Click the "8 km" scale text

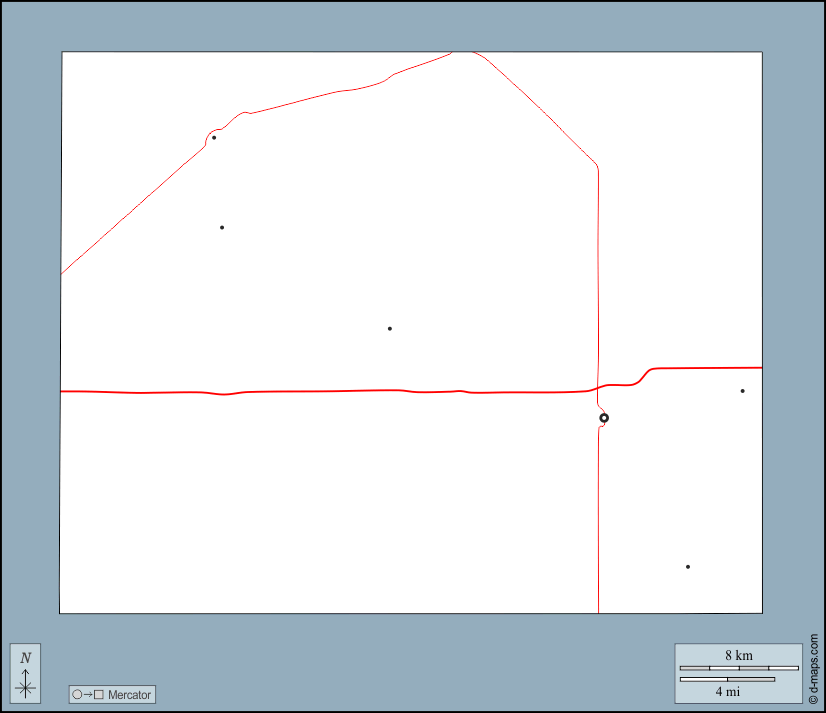[x=738, y=656]
